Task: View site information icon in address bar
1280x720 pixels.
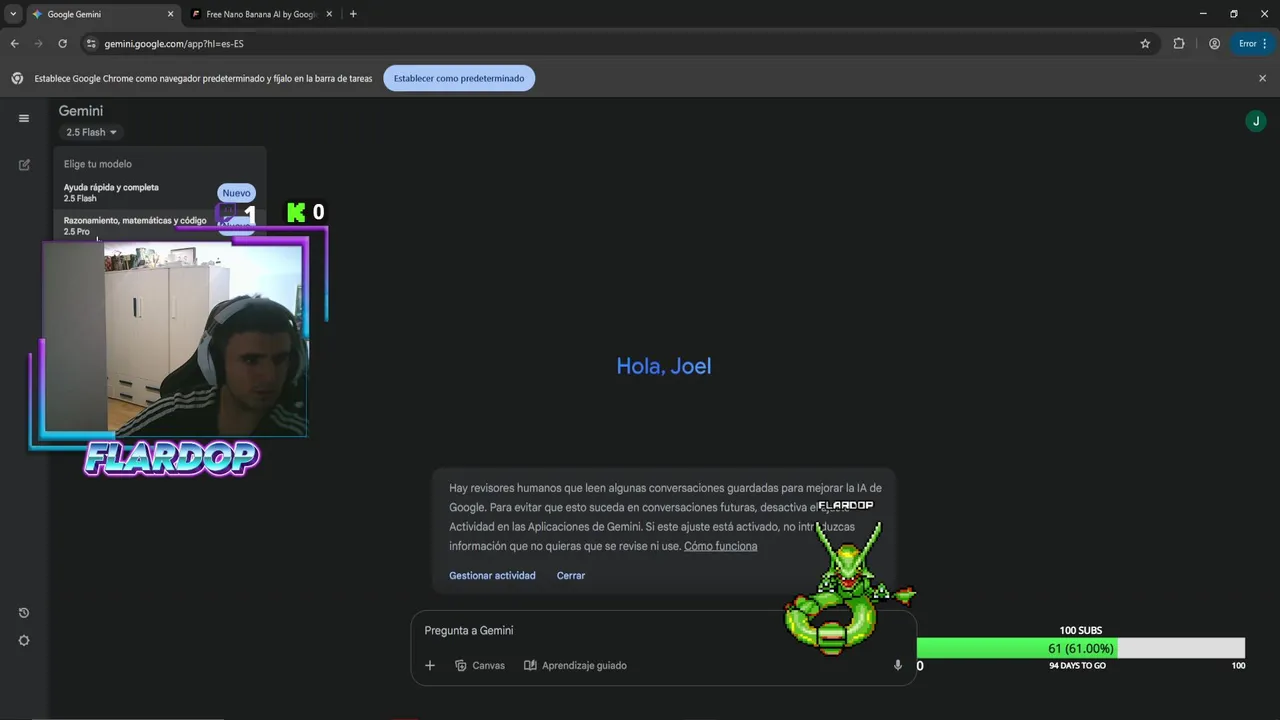Action: click(91, 44)
